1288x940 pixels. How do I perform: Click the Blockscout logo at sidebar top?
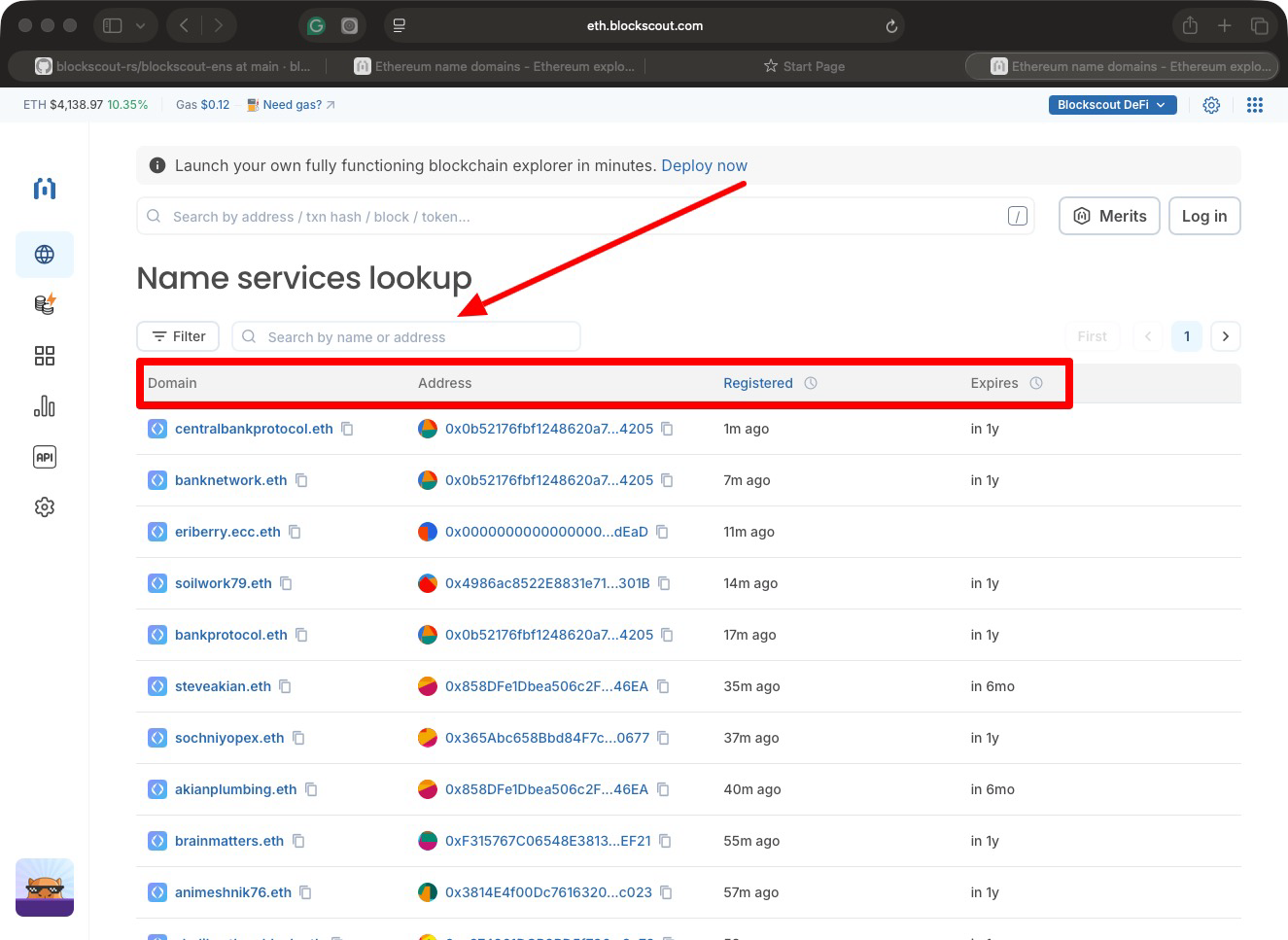click(44, 189)
